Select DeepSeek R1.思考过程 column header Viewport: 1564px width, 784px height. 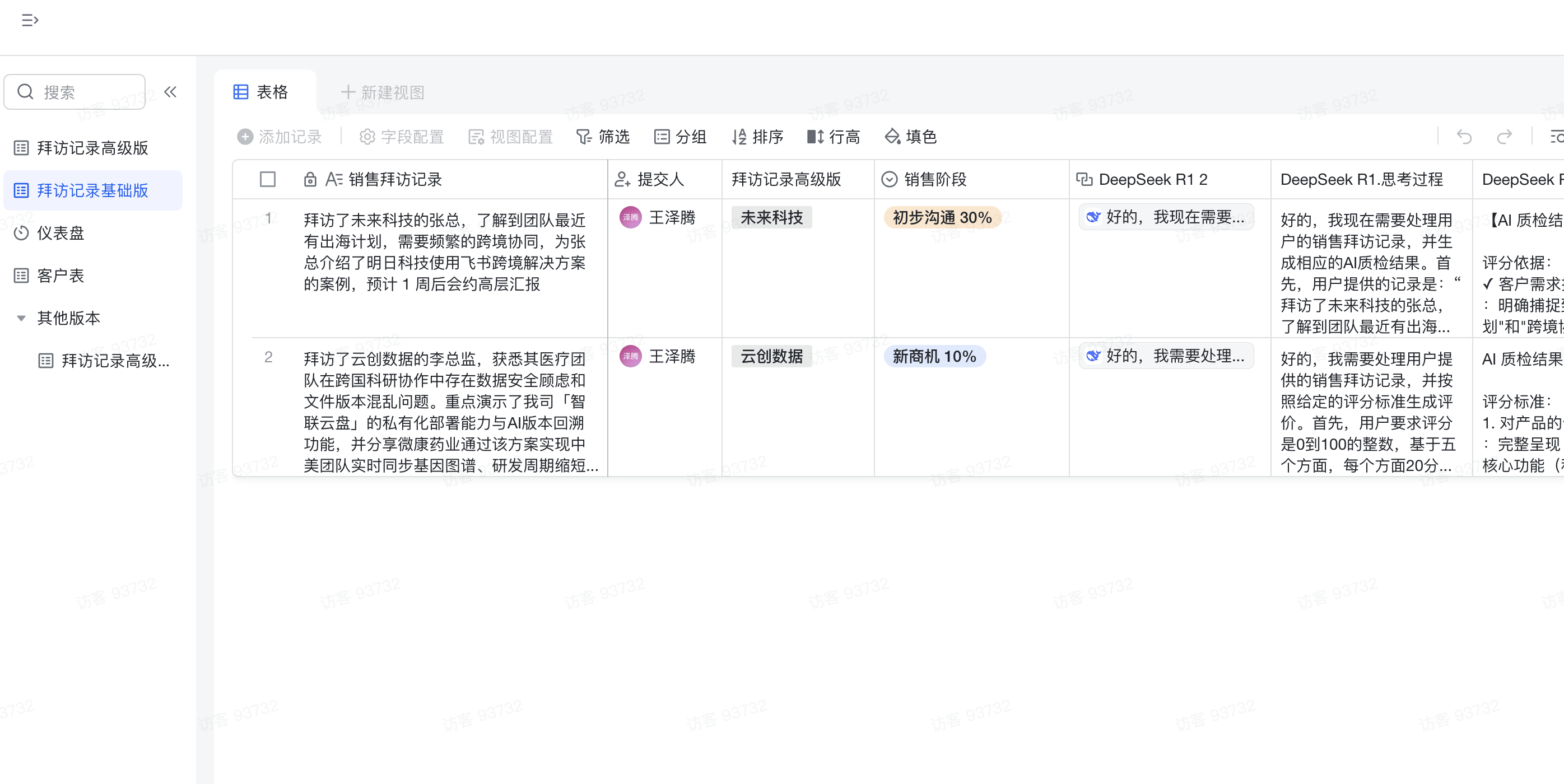1371,180
